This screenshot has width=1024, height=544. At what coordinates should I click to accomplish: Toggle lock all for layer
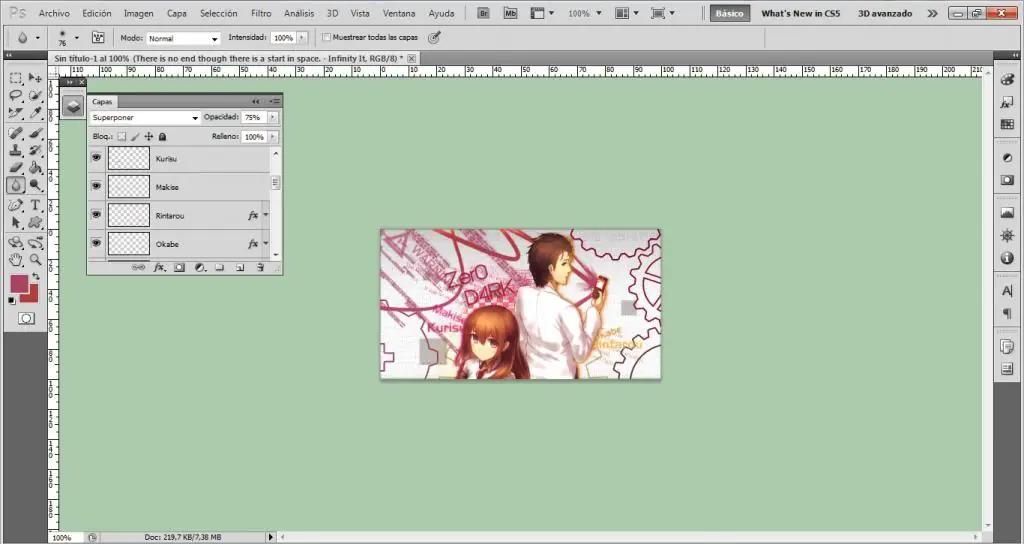click(163, 136)
